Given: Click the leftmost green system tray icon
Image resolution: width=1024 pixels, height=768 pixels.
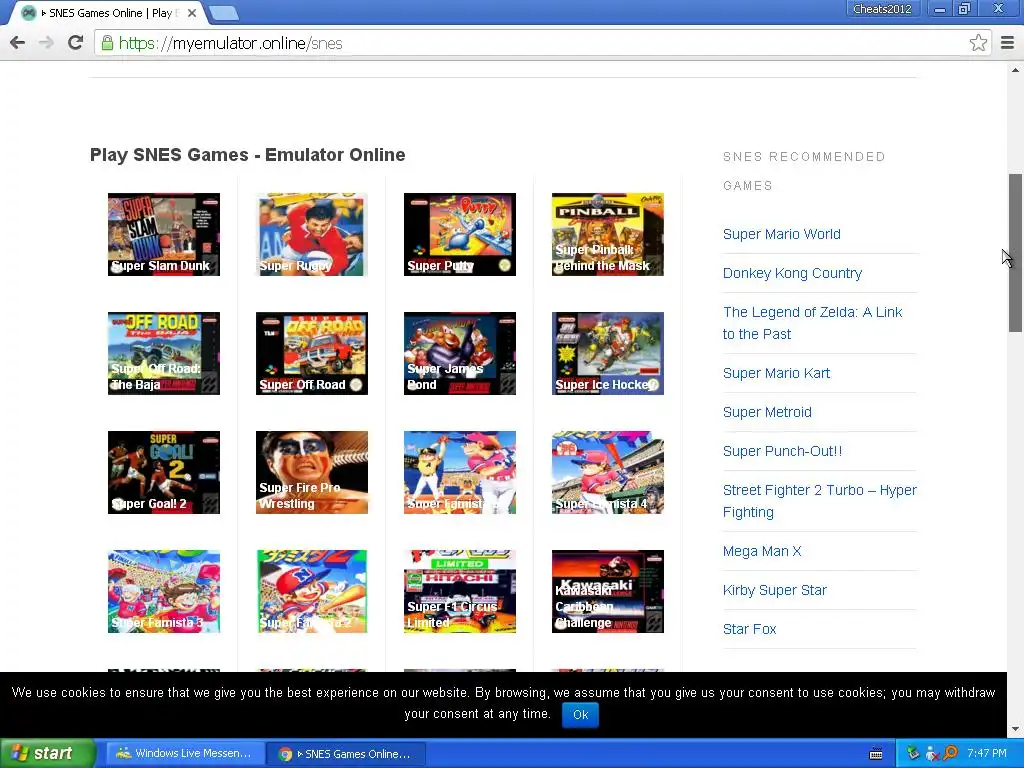Looking at the screenshot, I should pos(913,754).
